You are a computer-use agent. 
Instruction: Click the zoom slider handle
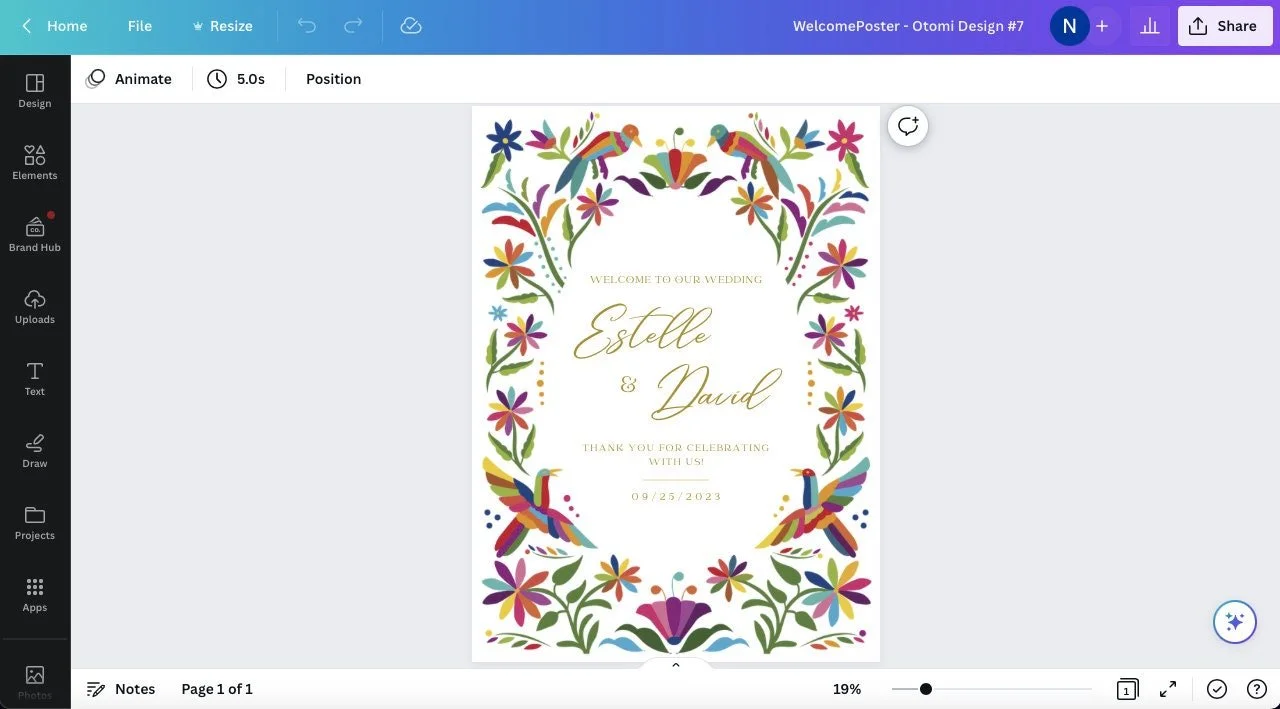(x=926, y=689)
